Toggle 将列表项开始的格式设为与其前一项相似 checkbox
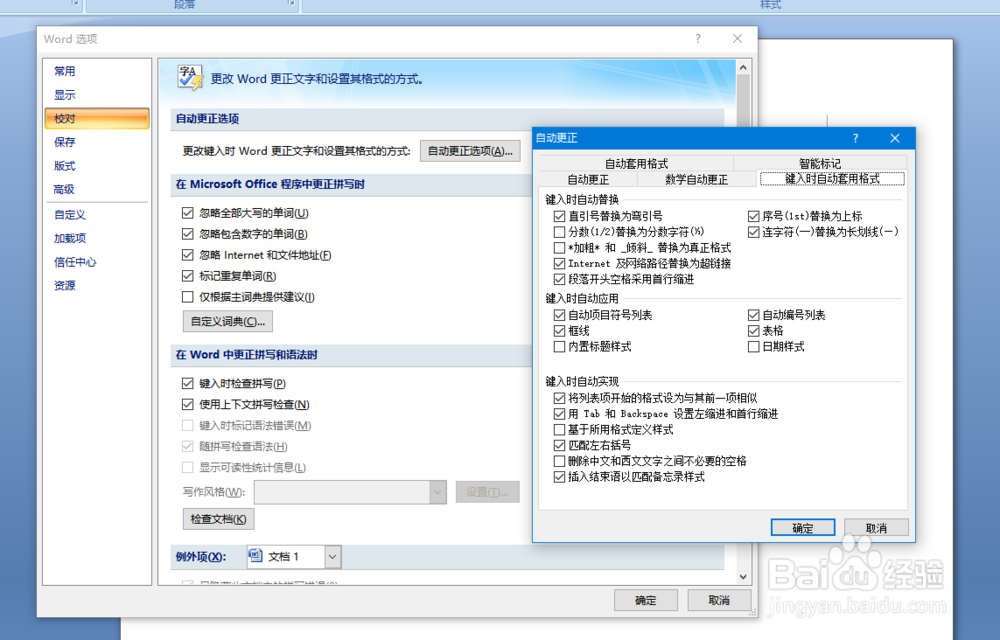This screenshot has height=640, width=1000. tap(559, 398)
